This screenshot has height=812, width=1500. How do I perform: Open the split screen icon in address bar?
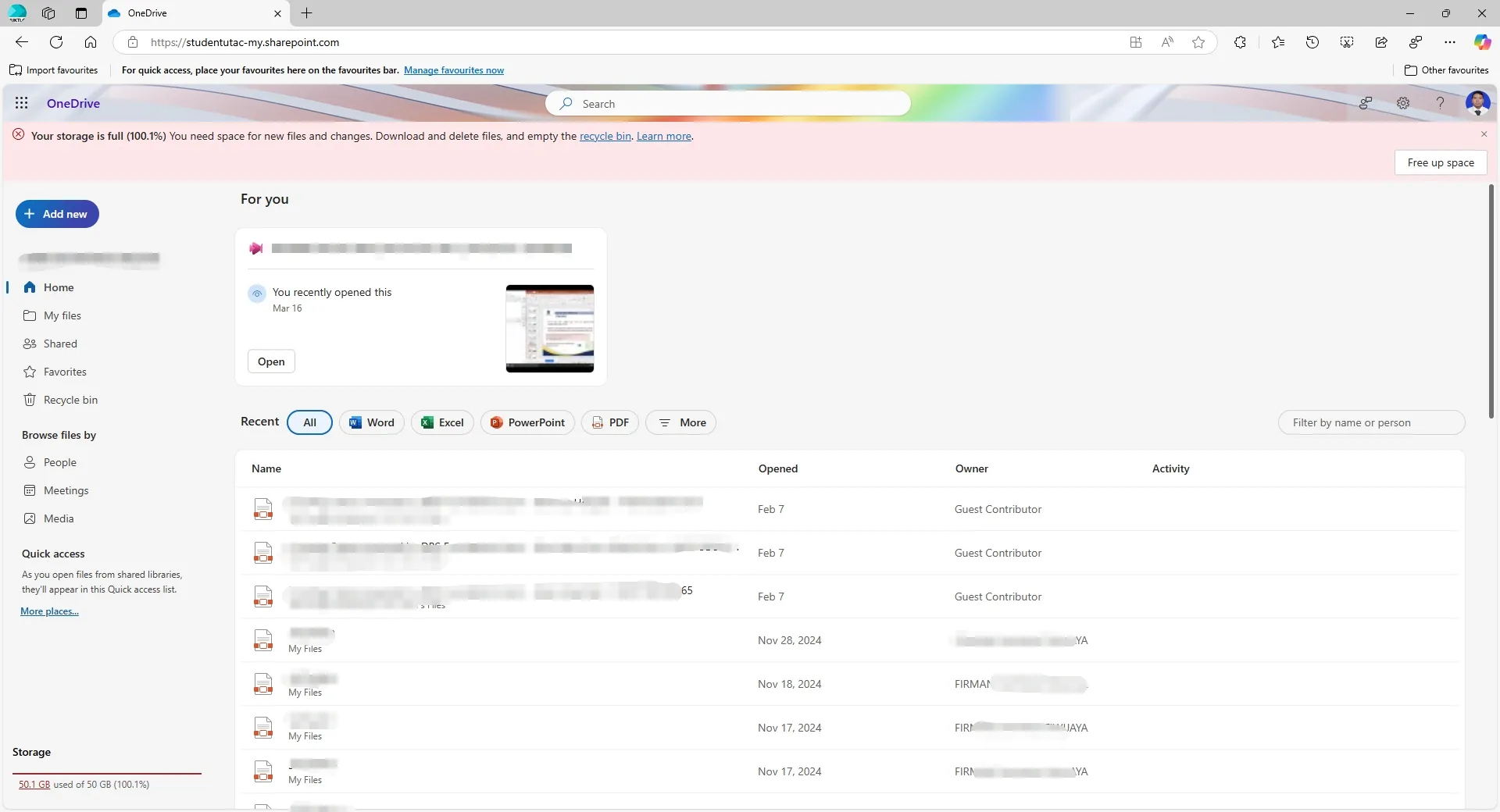(x=1136, y=42)
